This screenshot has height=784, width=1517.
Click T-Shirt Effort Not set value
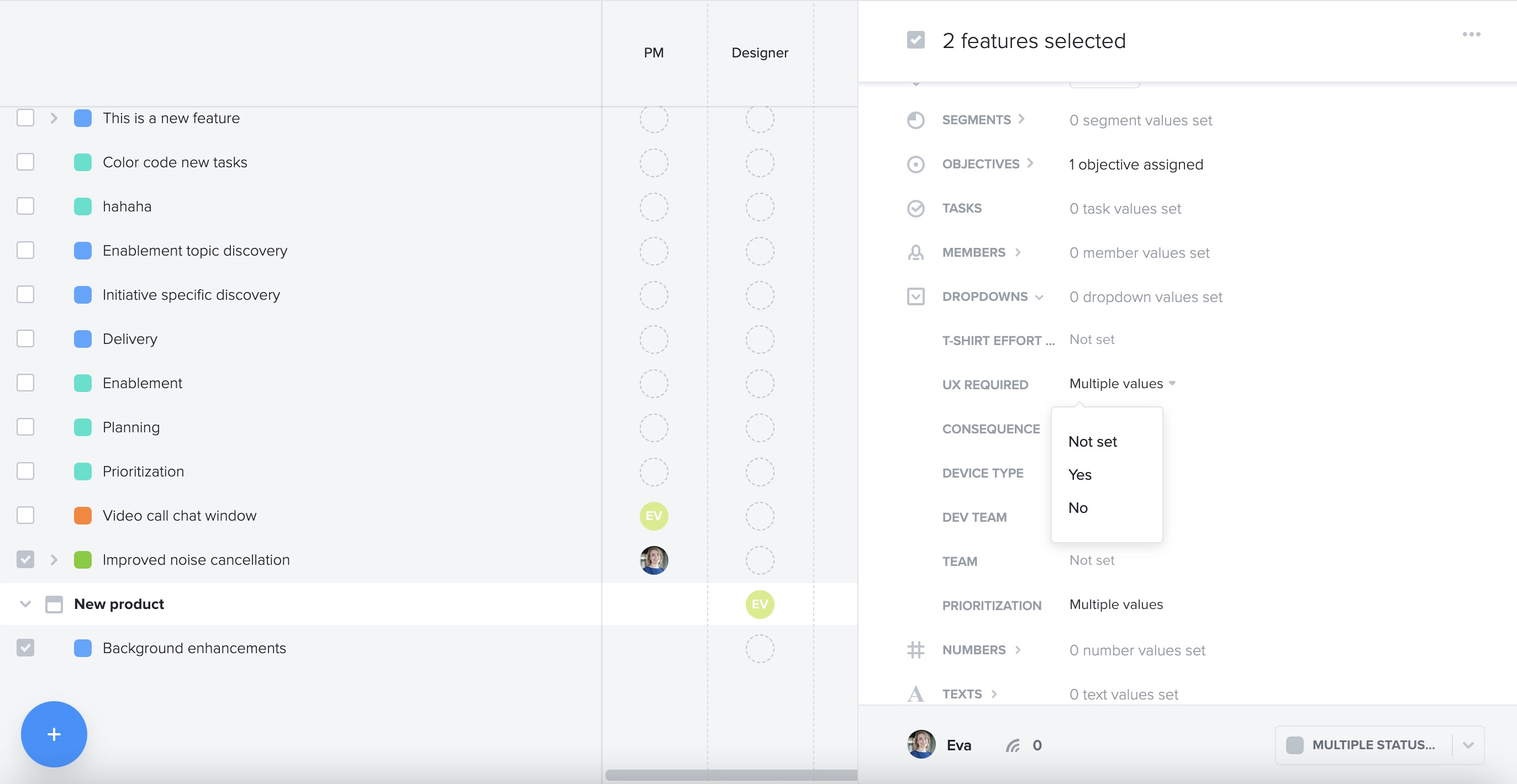pos(1092,340)
